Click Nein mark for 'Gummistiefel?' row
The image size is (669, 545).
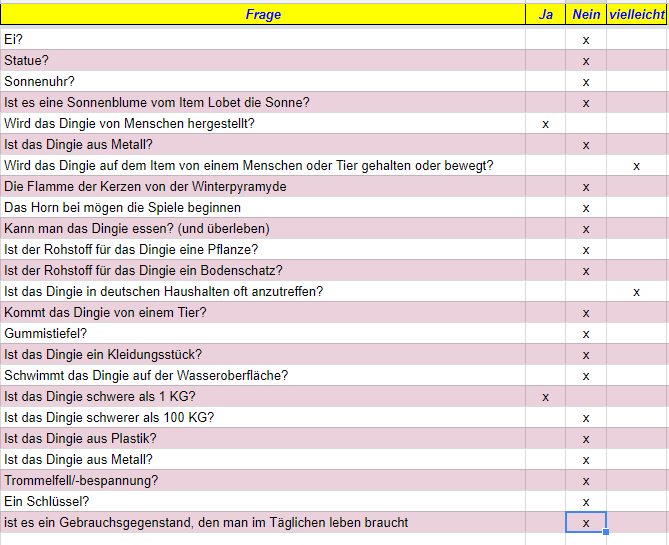coord(586,334)
